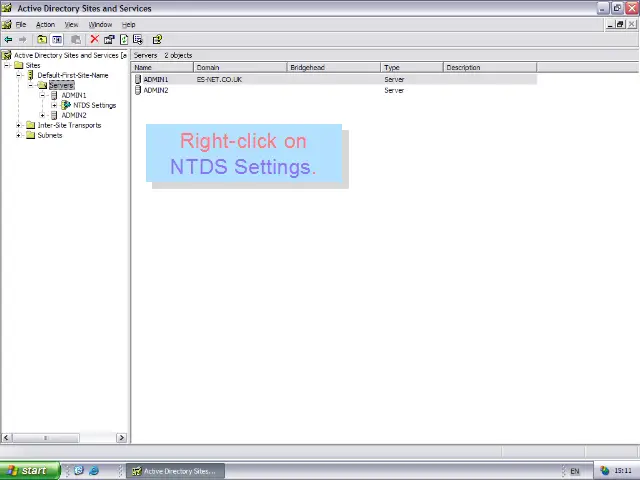Expand the Subnets tree node

tap(19, 135)
